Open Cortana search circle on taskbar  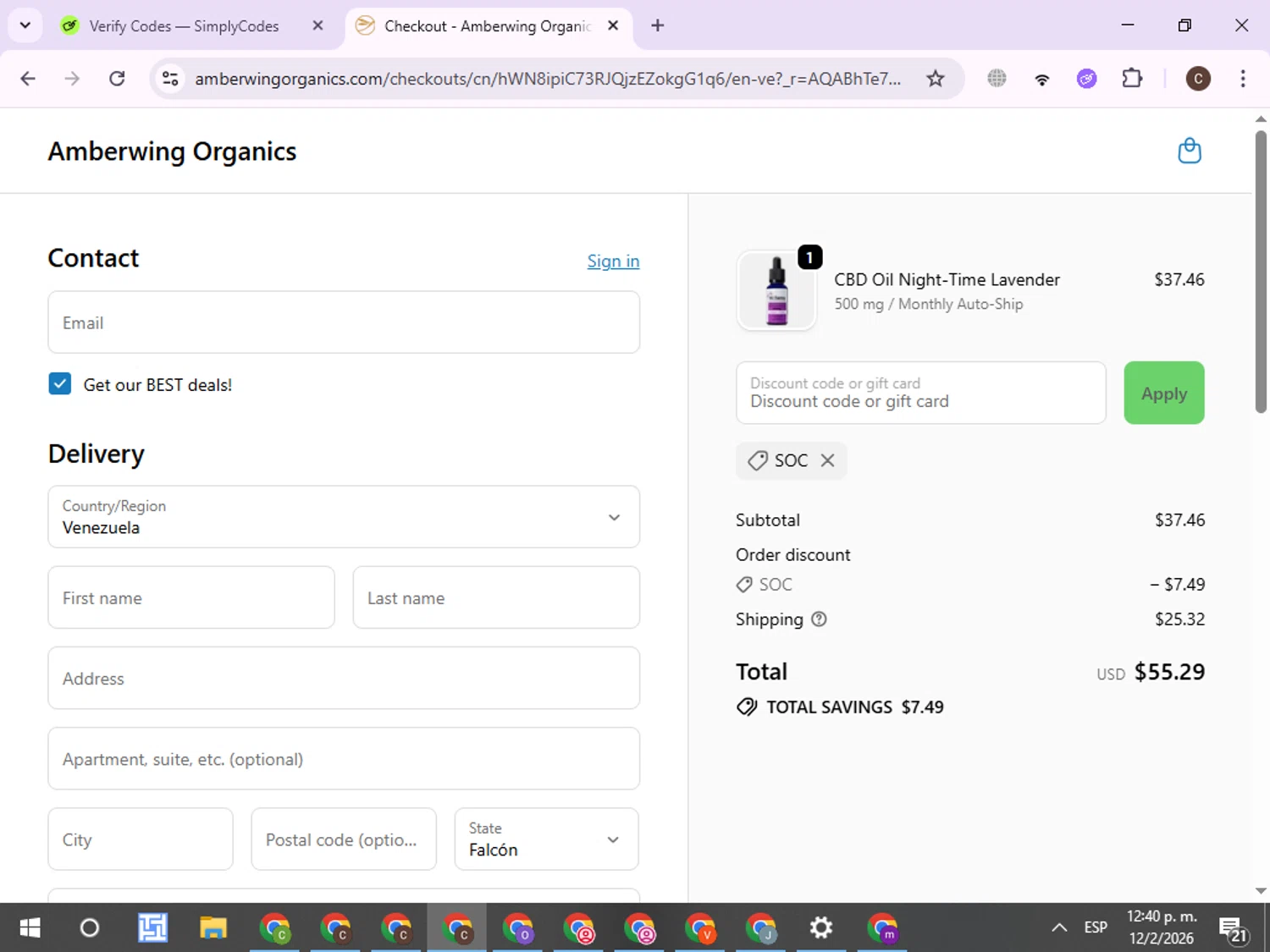[90, 928]
